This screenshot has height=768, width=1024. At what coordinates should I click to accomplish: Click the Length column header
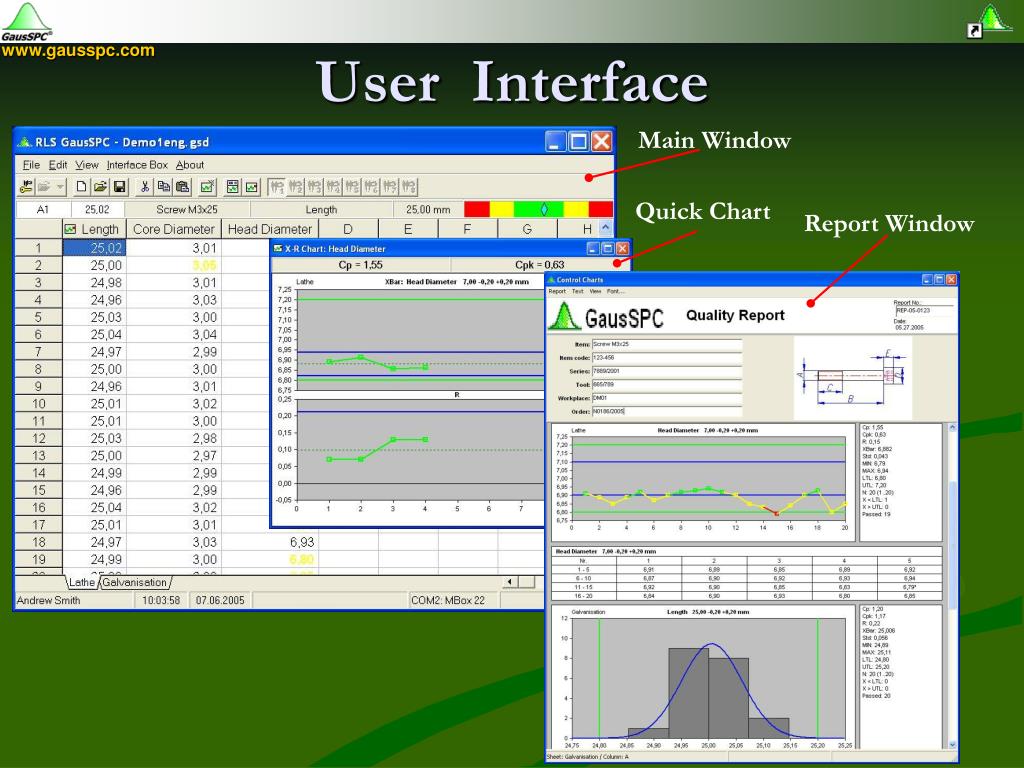pyautogui.click(x=94, y=229)
